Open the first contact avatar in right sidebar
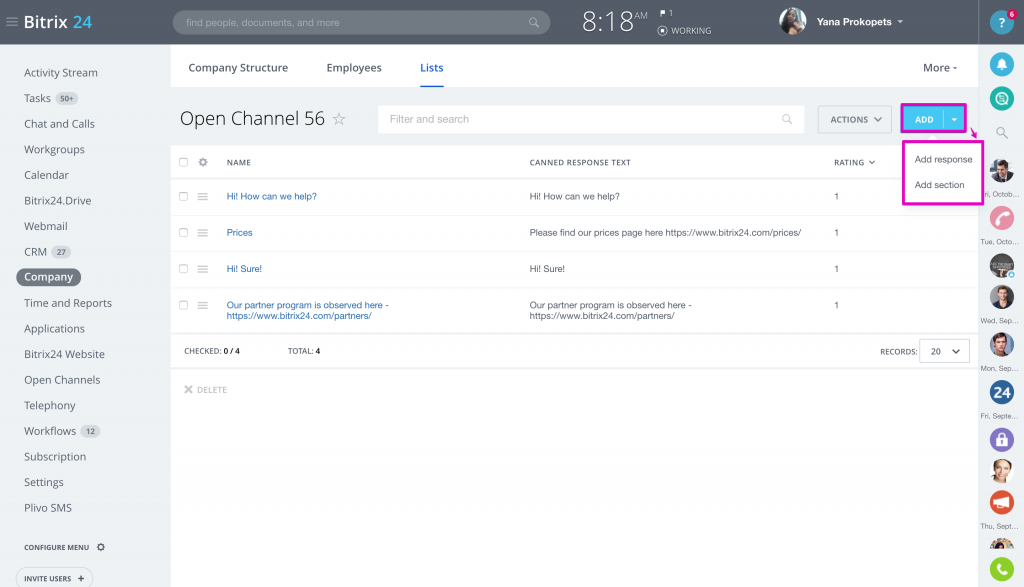Image resolution: width=1024 pixels, height=587 pixels. (x=1001, y=170)
